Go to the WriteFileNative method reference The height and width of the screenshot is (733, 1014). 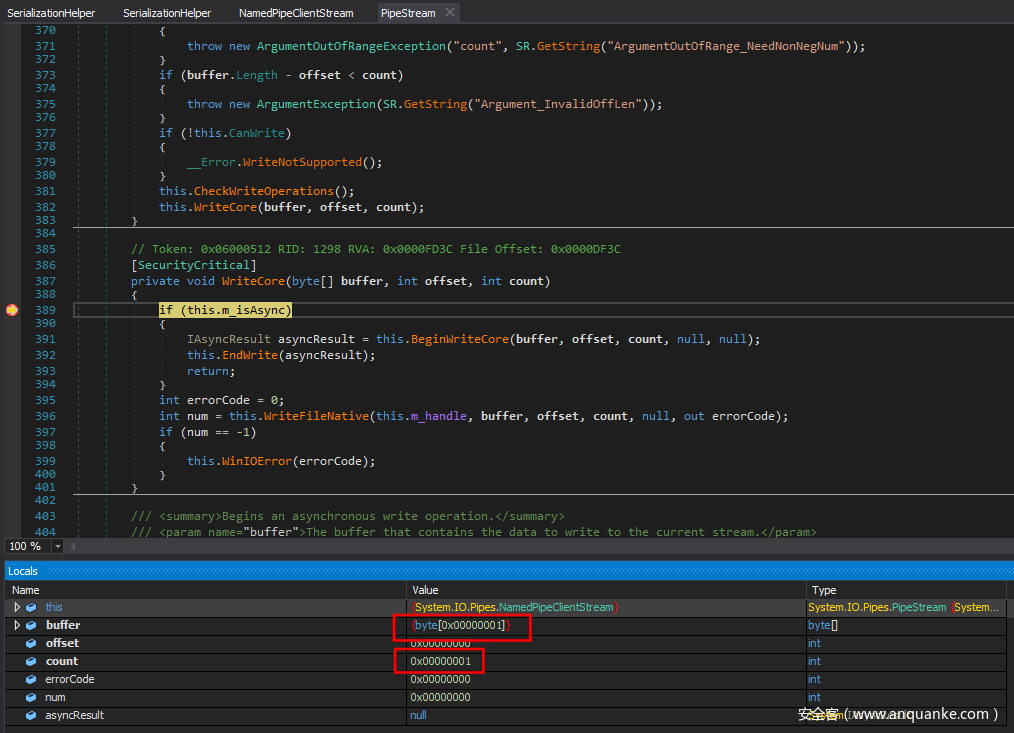(317, 416)
